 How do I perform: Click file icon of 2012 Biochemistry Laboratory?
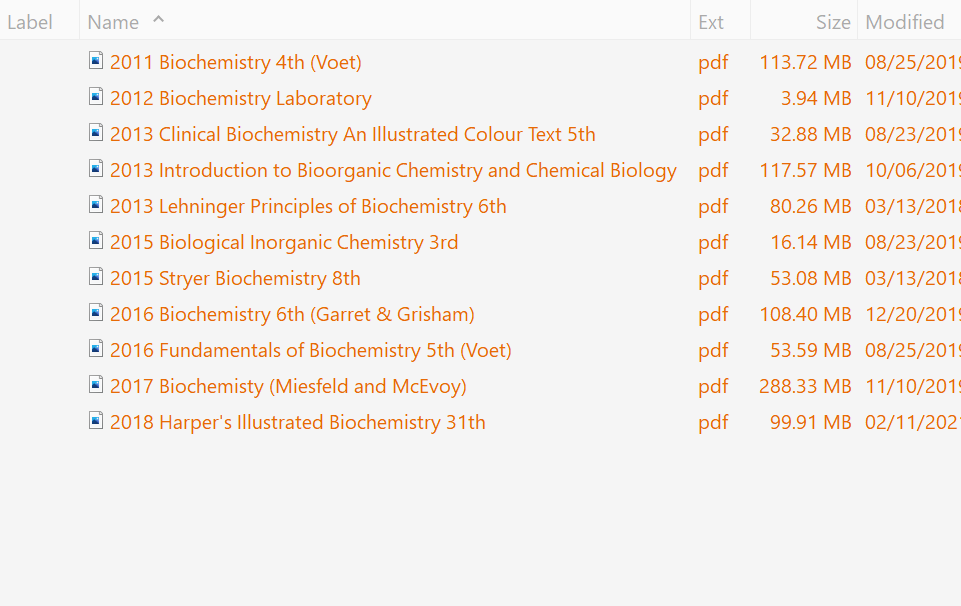point(96,97)
